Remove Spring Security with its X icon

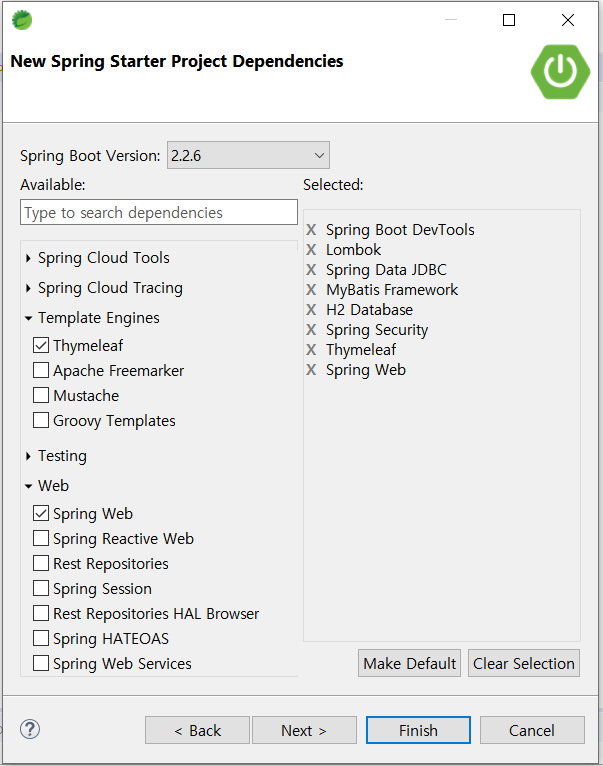click(311, 330)
